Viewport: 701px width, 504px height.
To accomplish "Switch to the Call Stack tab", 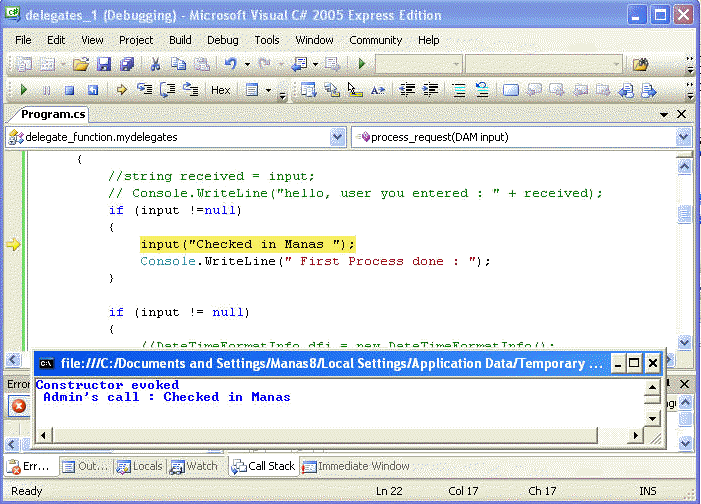I will pyautogui.click(x=263, y=466).
